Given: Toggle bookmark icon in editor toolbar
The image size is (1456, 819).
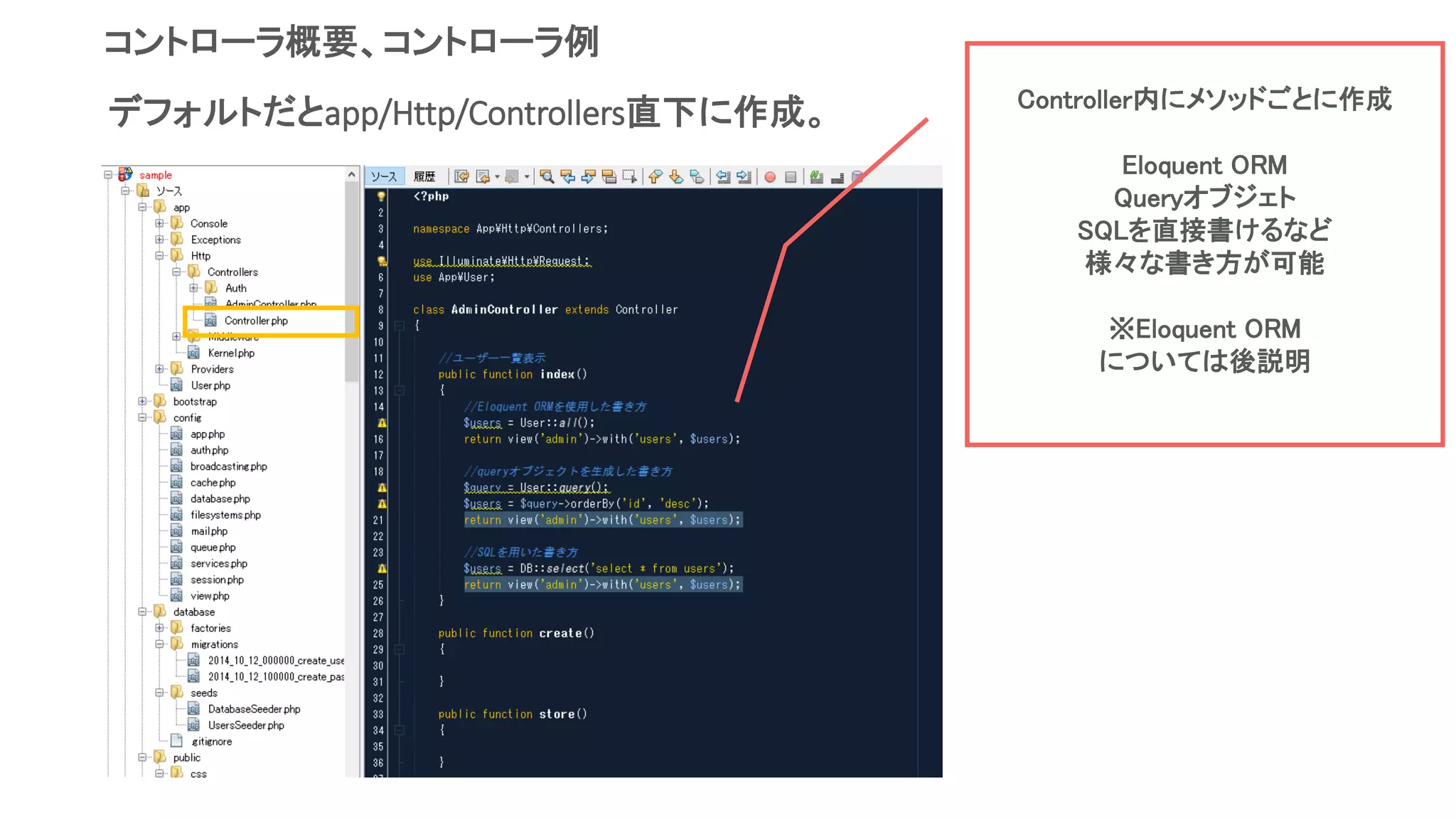Looking at the screenshot, I should (x=697, y=176).
